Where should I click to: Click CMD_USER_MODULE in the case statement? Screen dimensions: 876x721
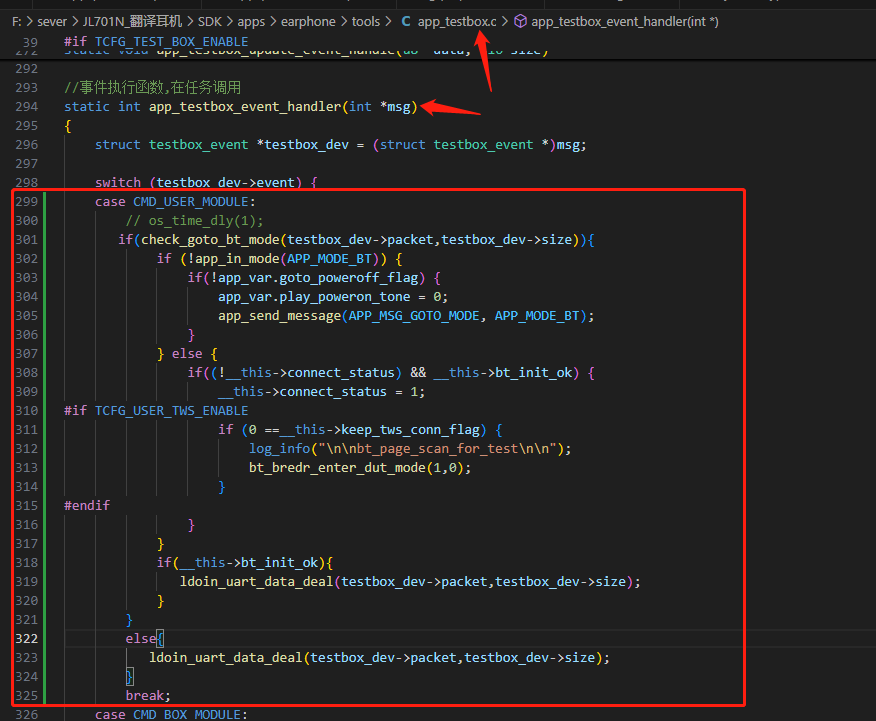(191, 202)
